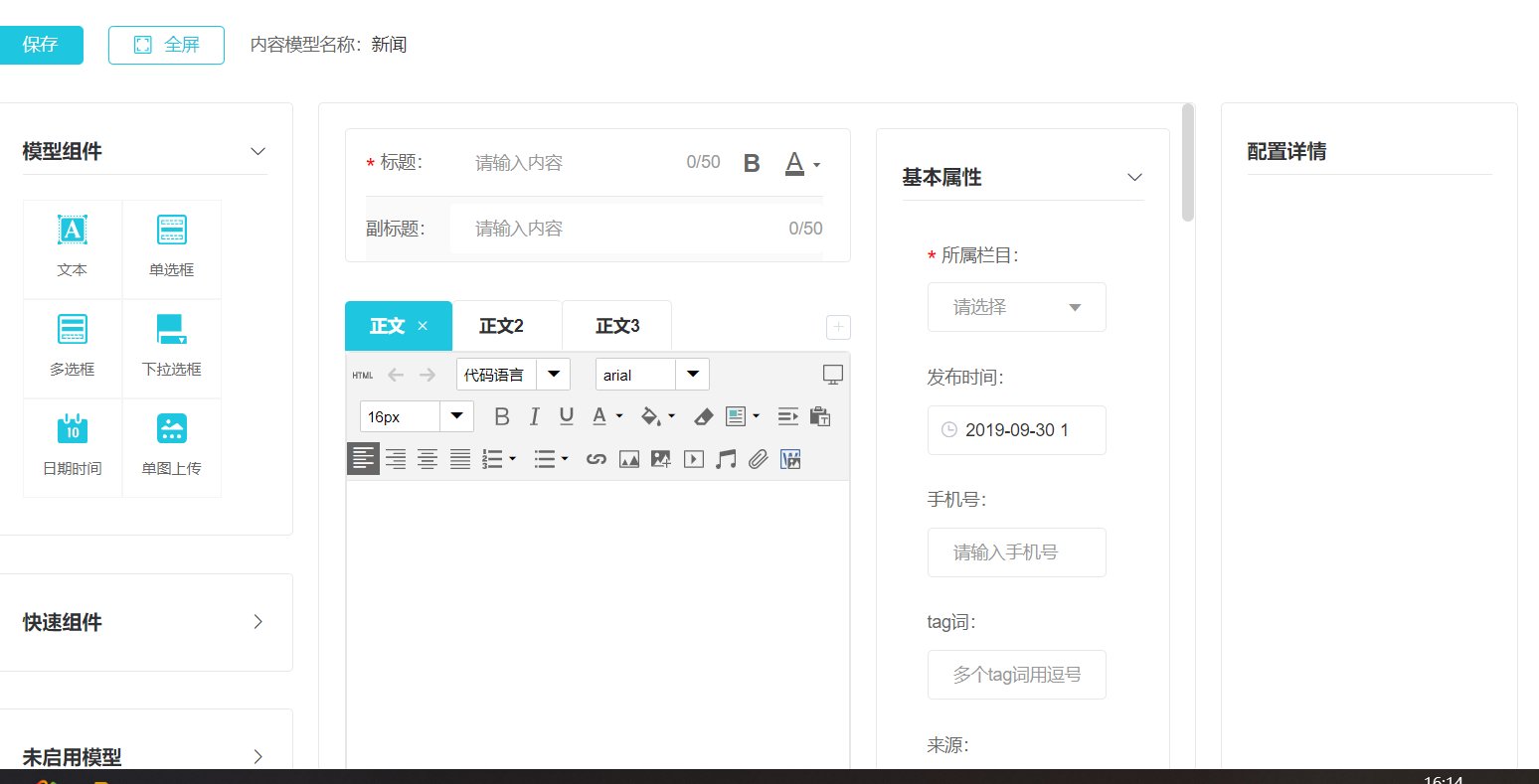Insert a hyperlink using the link icon

pos(597,459)
